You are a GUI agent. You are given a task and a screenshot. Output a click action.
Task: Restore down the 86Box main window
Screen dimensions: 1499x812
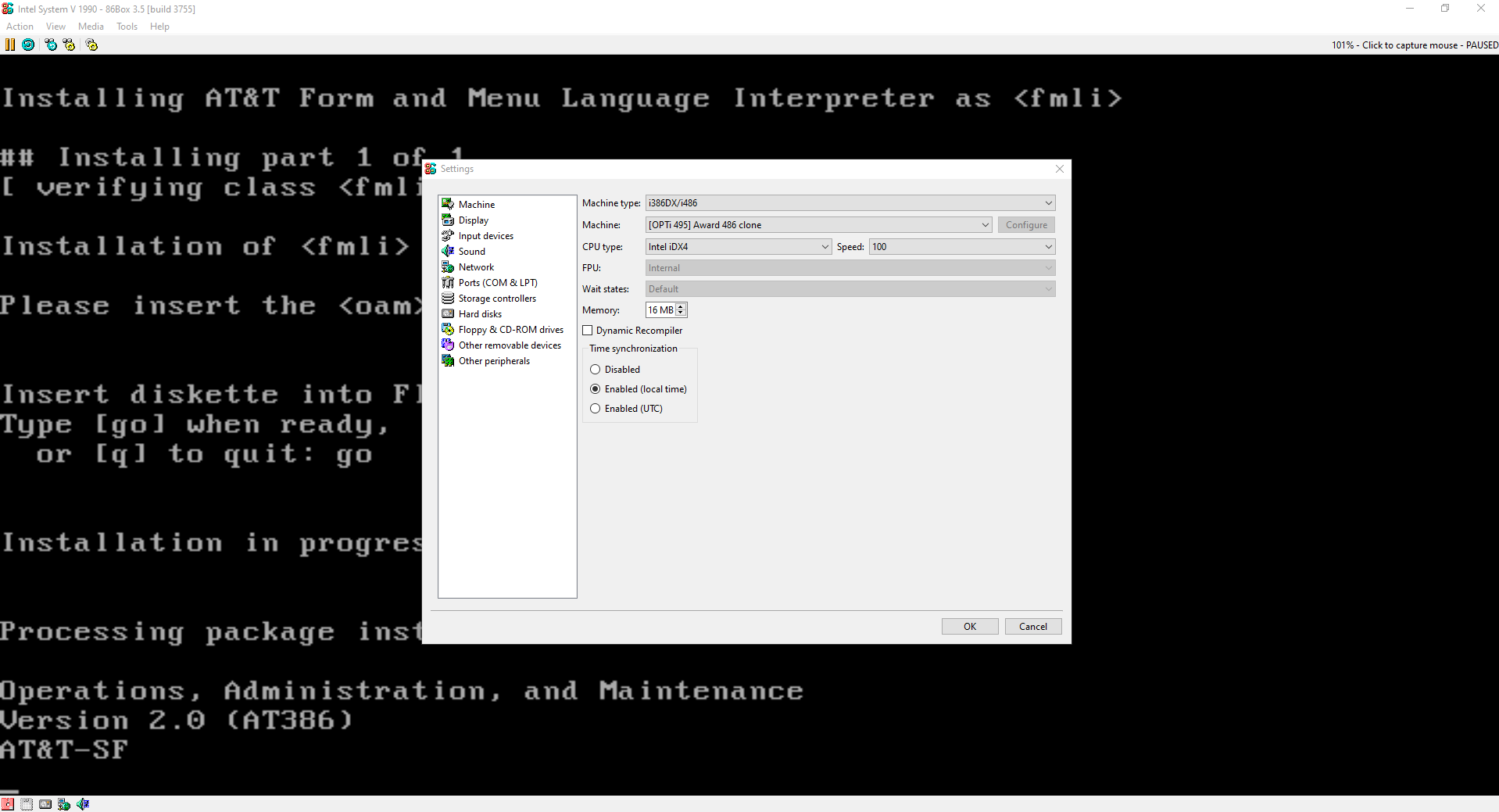(1445, 9)
